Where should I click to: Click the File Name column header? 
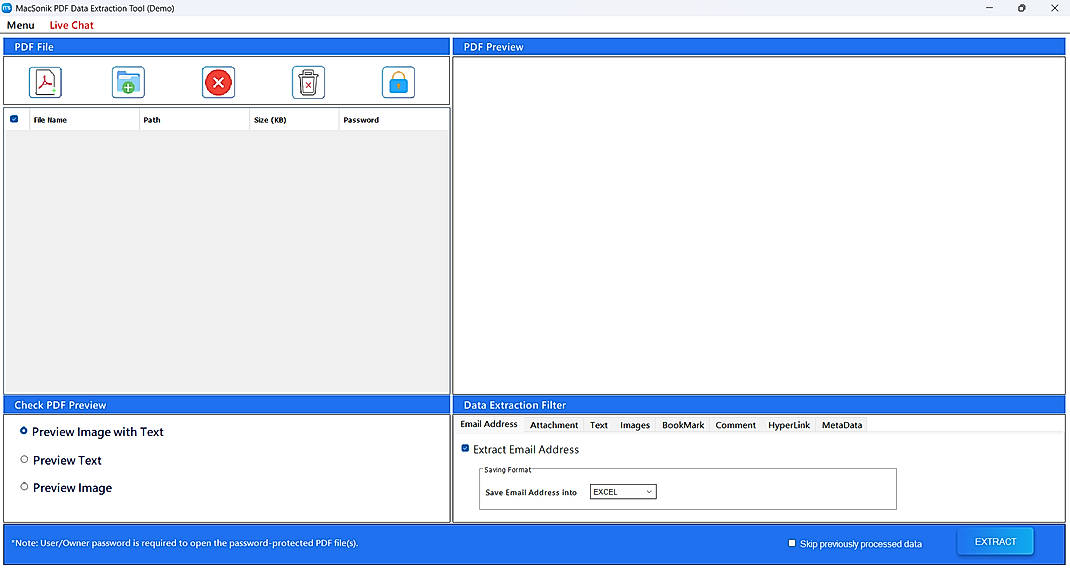(x=85, y=119)
